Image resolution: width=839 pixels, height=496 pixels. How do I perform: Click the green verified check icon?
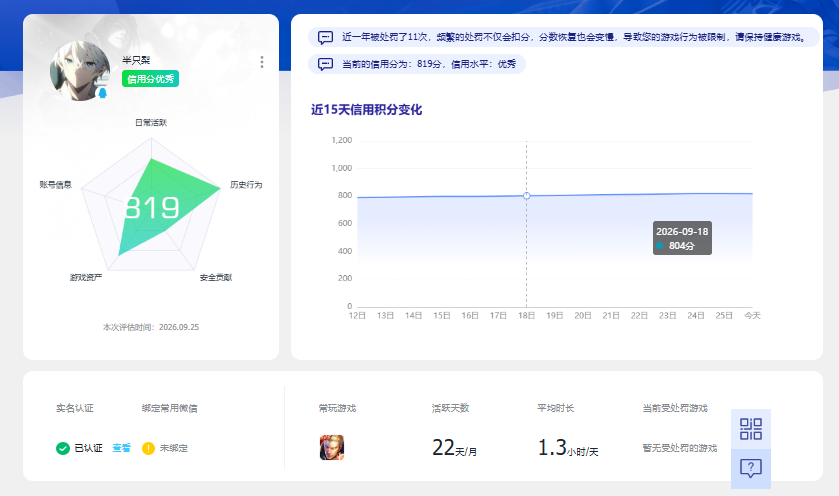click(x=63, y=448)
